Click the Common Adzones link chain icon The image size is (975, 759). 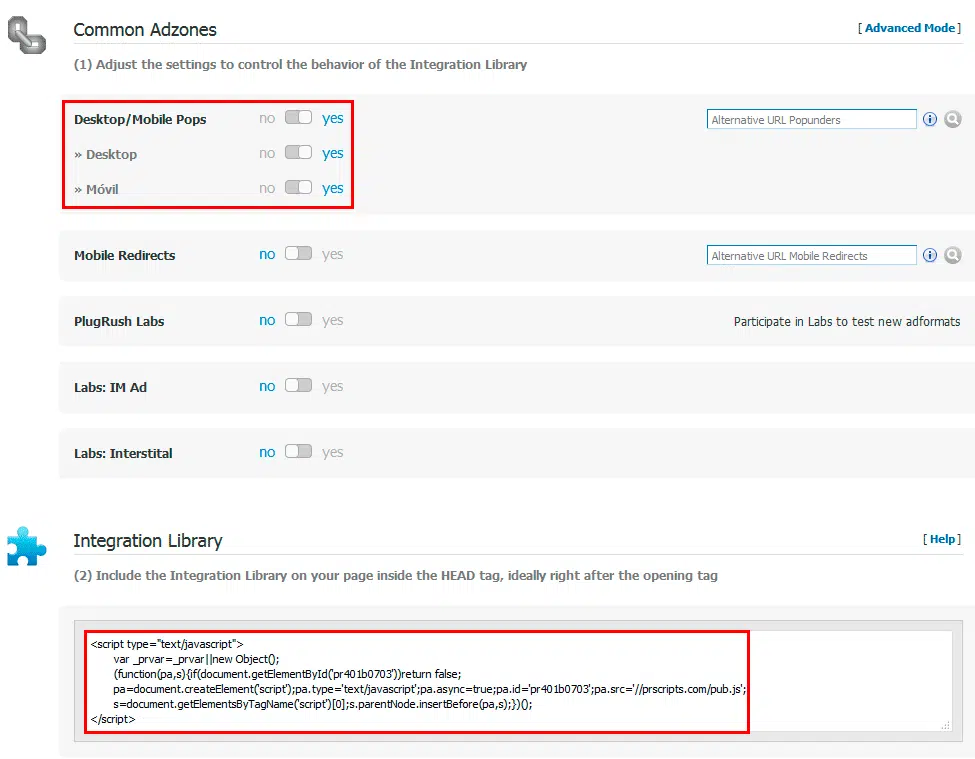(x=27, y=35)
